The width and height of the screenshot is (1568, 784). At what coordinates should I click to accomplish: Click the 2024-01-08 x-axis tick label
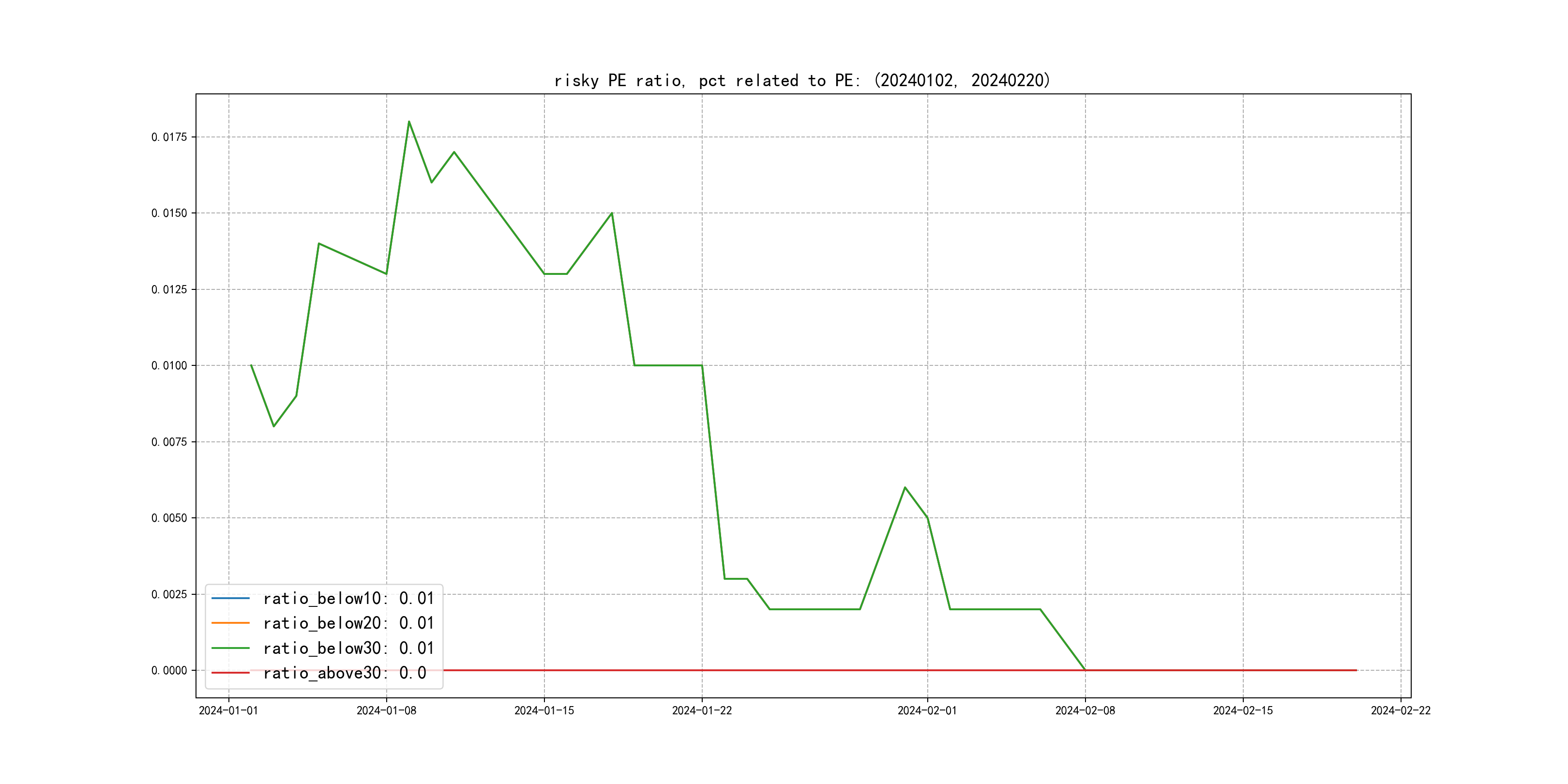point(387,710)
